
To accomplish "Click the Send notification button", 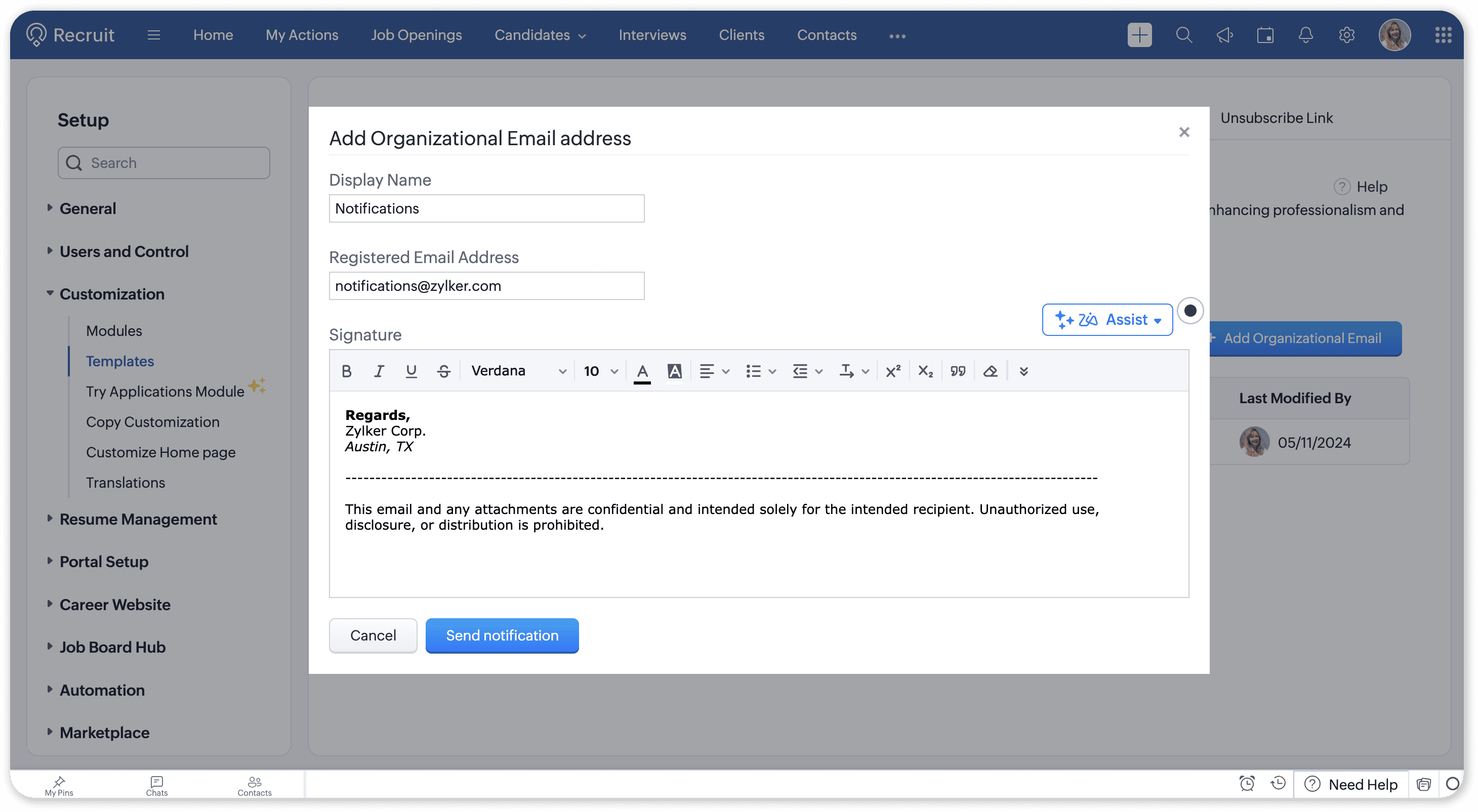I will click(502, 635).
